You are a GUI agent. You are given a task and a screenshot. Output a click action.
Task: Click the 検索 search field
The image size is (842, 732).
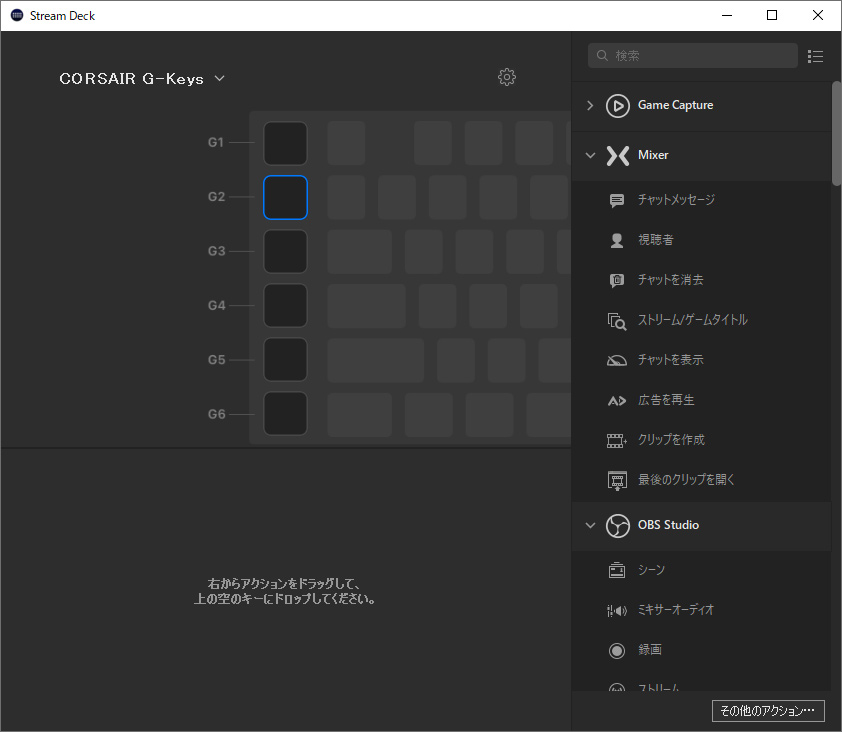[693, 55]
